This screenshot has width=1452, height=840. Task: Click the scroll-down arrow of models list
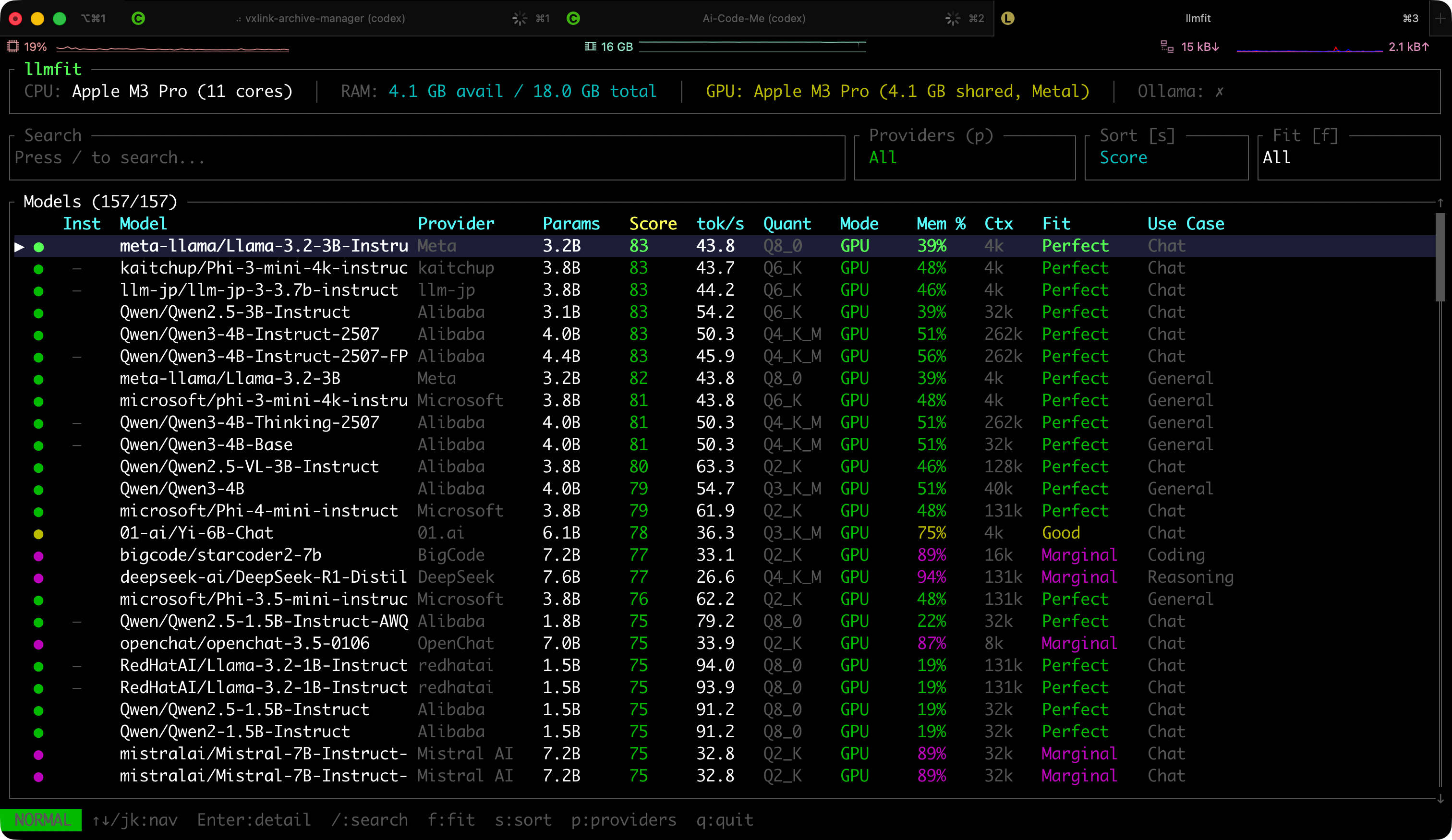click(1440, 799)
